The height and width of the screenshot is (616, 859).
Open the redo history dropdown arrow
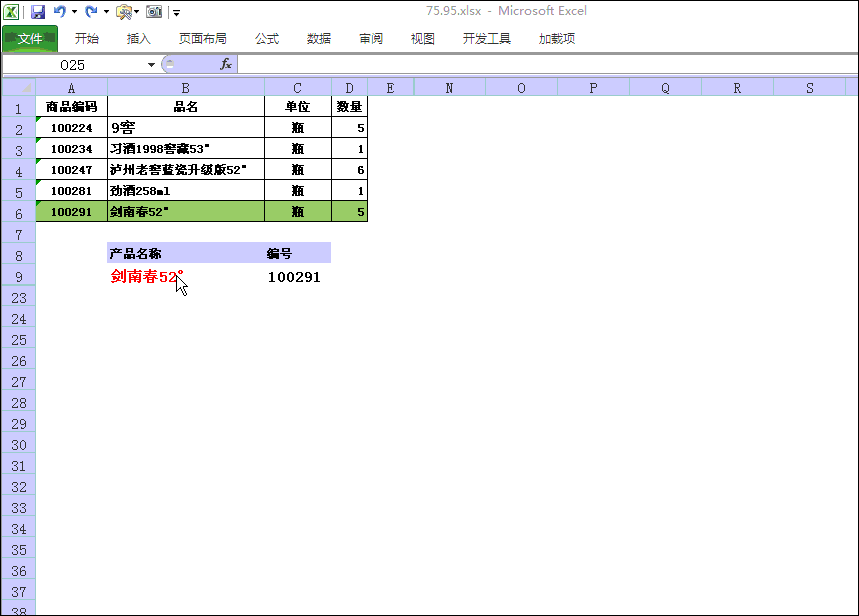click(106, 12)
